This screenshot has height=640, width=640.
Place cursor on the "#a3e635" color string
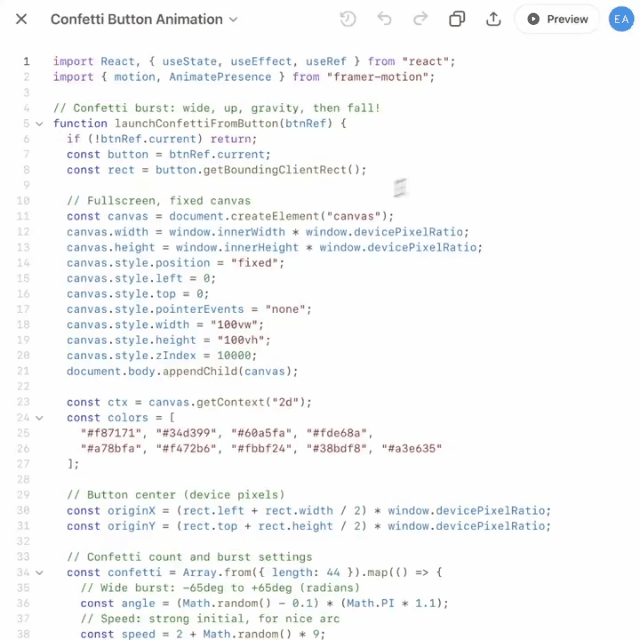pos(412,448)
